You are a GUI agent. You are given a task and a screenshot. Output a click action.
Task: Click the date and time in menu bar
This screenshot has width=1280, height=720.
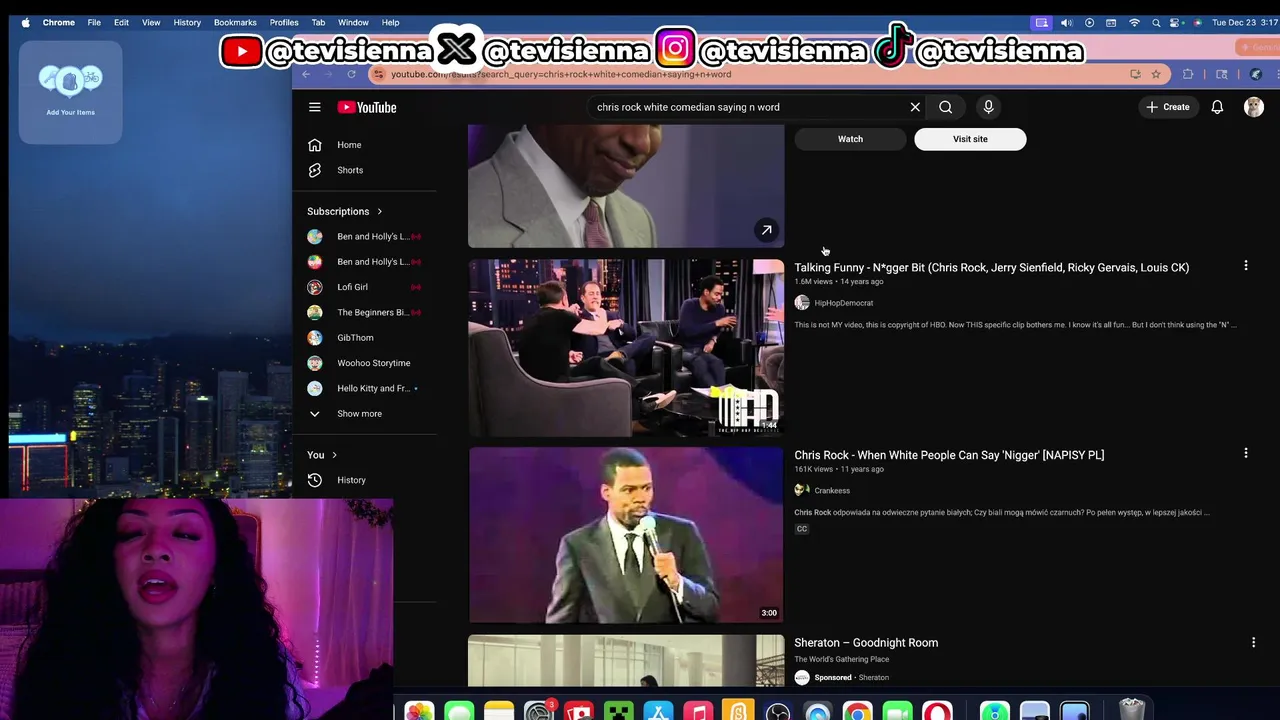pyautogui.click(x=1244, y=22)
